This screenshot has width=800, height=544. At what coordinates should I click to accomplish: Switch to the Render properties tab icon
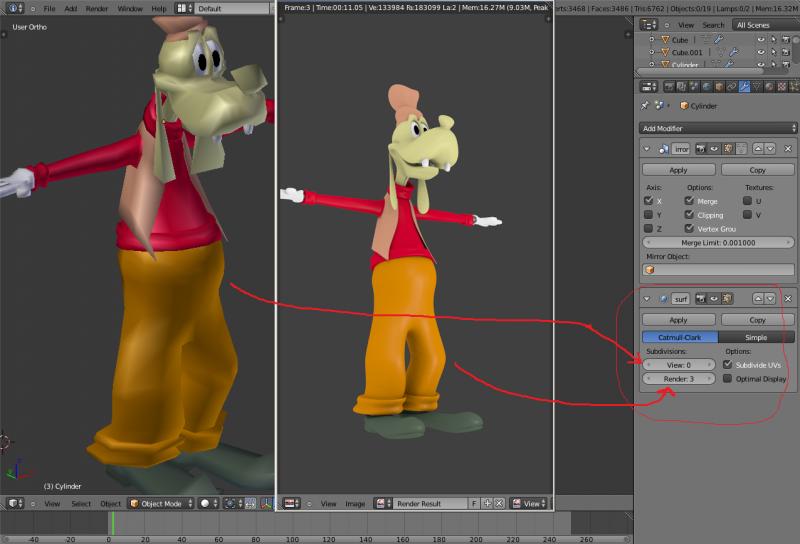(x=669, y=87)
